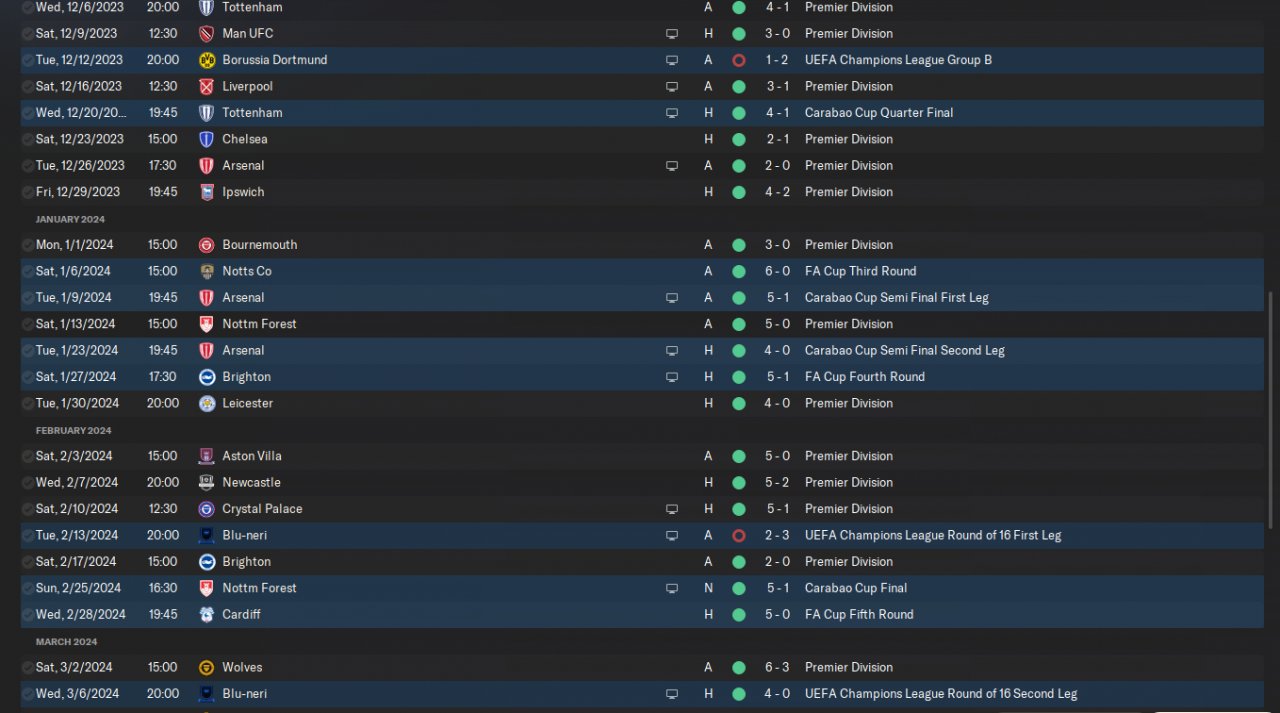Toggle the check circle beside Sat, 12/9/2023

pos(27,34)
